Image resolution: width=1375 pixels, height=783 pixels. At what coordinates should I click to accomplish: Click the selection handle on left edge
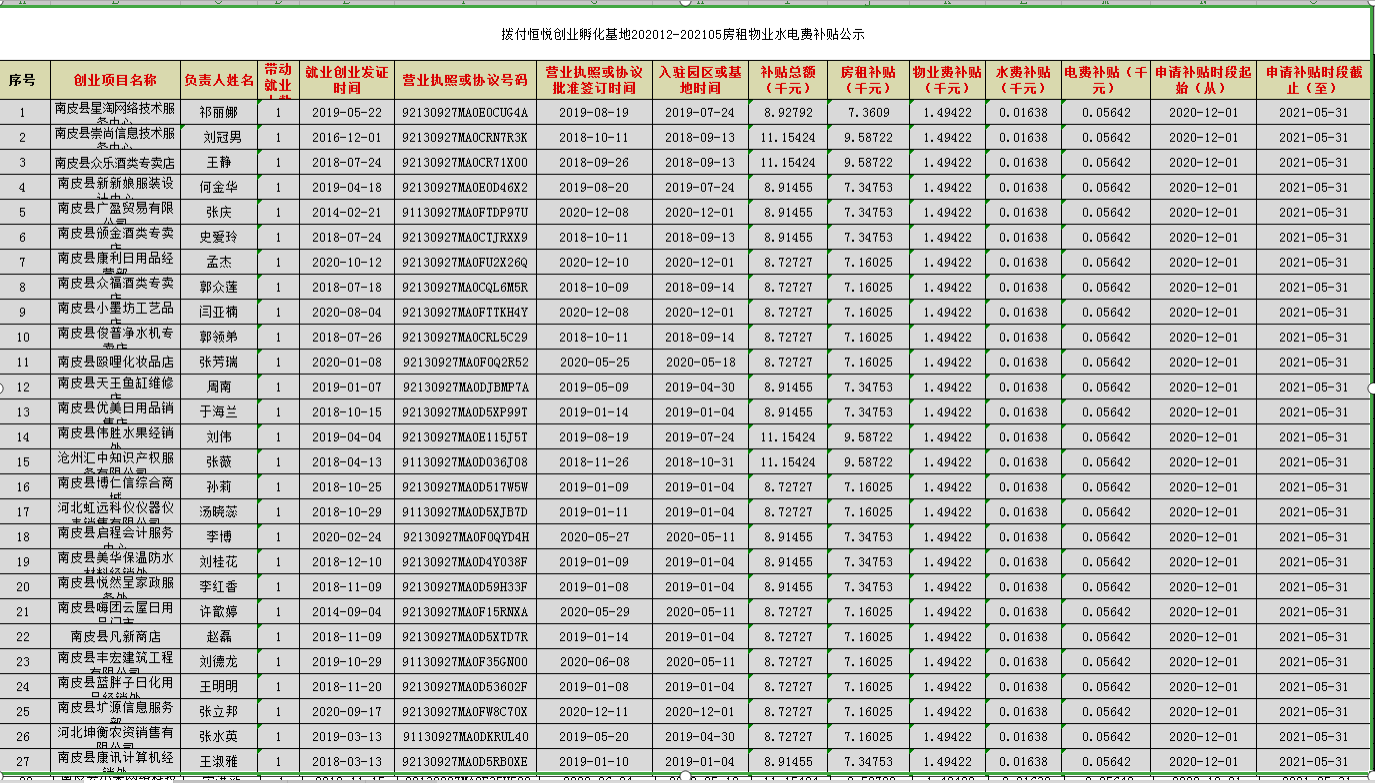click(x=2, y=387)
